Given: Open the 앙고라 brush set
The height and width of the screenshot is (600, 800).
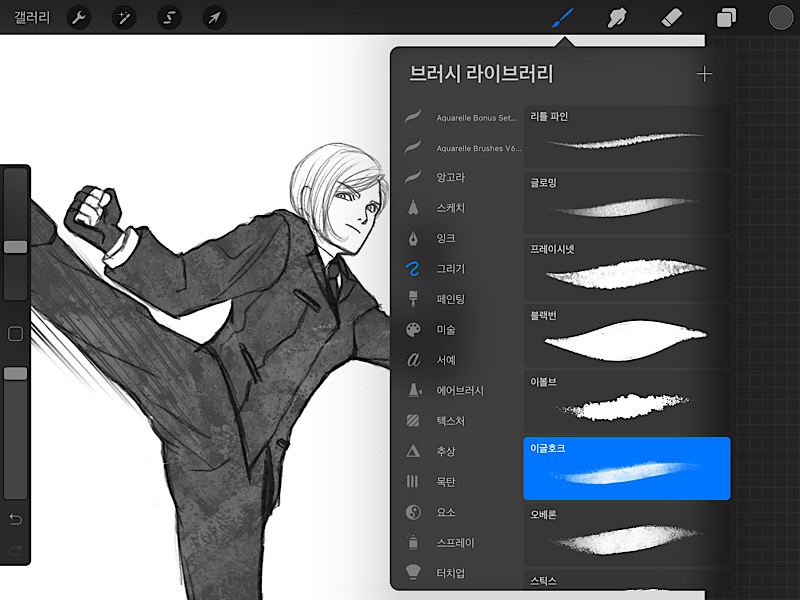Looking at the screenshot, I should click(x=462, y=178).
